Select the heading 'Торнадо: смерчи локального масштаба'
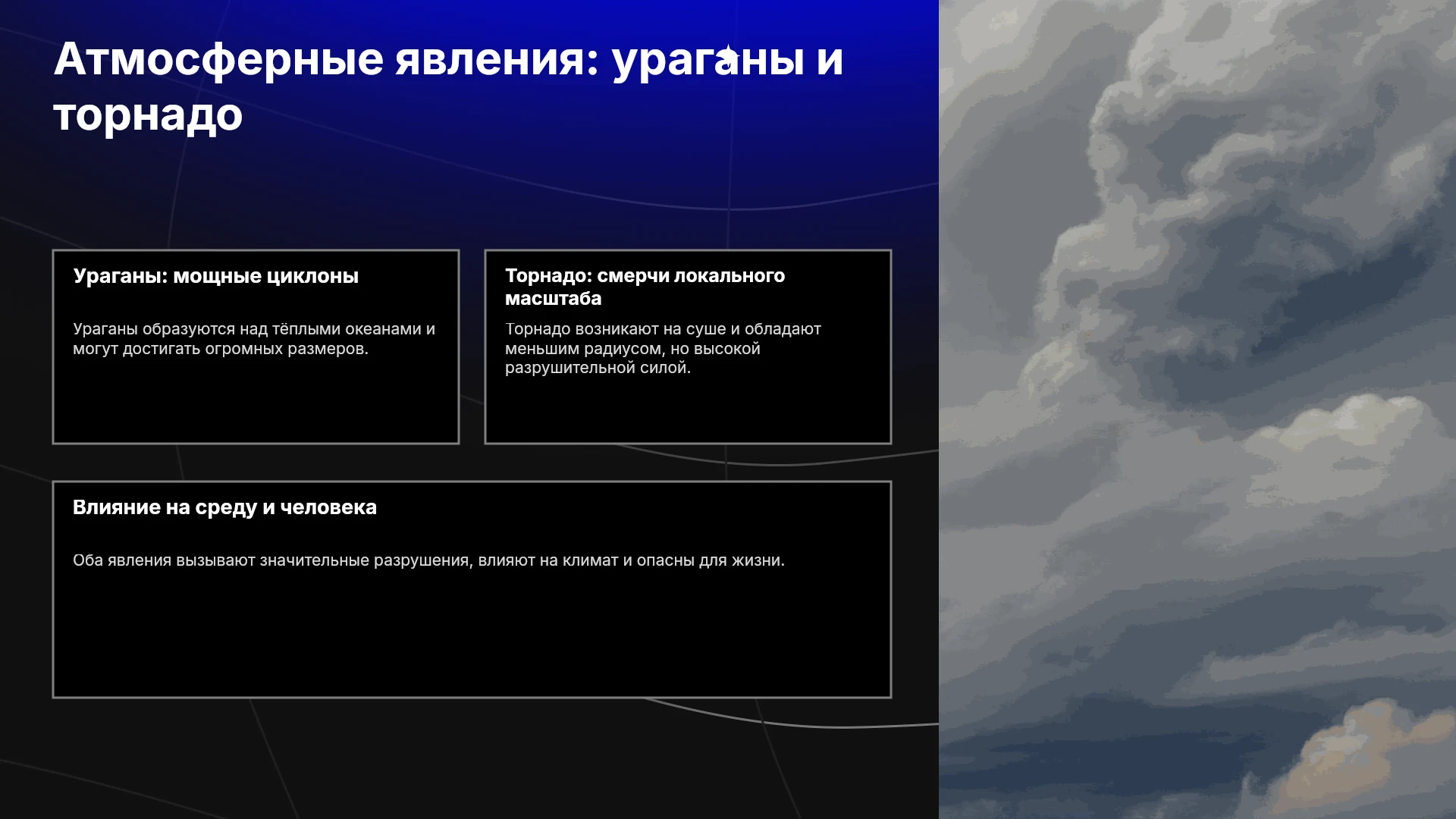1456x819 pixels. pyautogui.click(x=645, y=287)
